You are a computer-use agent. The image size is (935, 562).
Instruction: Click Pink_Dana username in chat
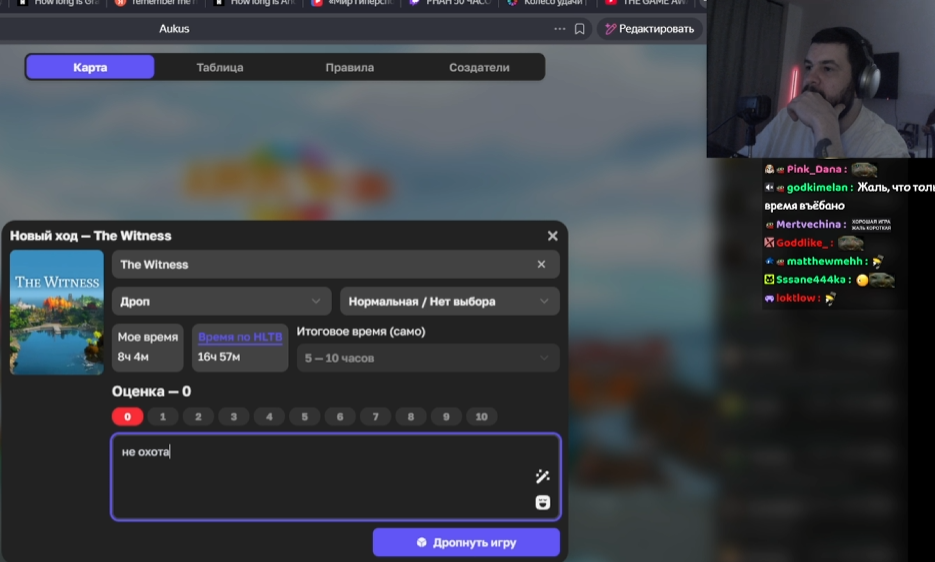pos(813,169)
